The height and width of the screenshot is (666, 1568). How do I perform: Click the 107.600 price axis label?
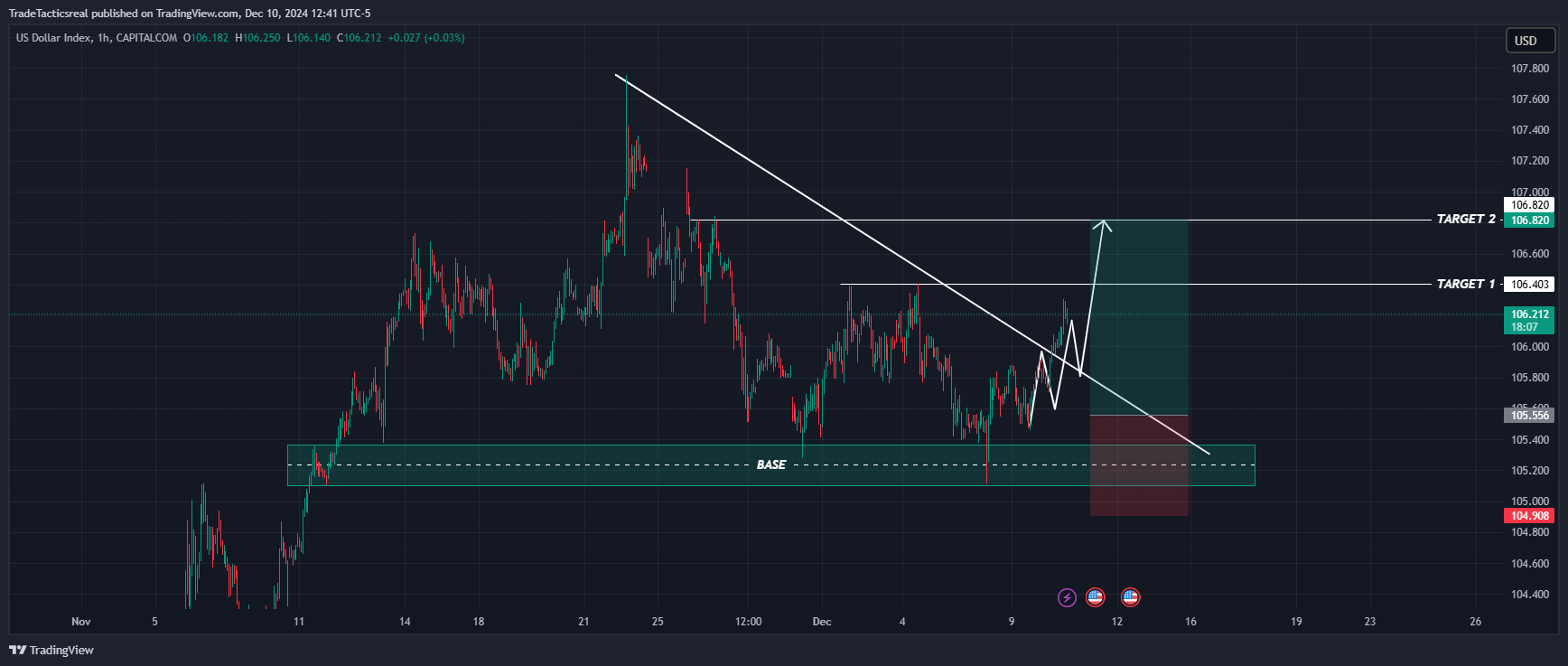pos(1529,99)
